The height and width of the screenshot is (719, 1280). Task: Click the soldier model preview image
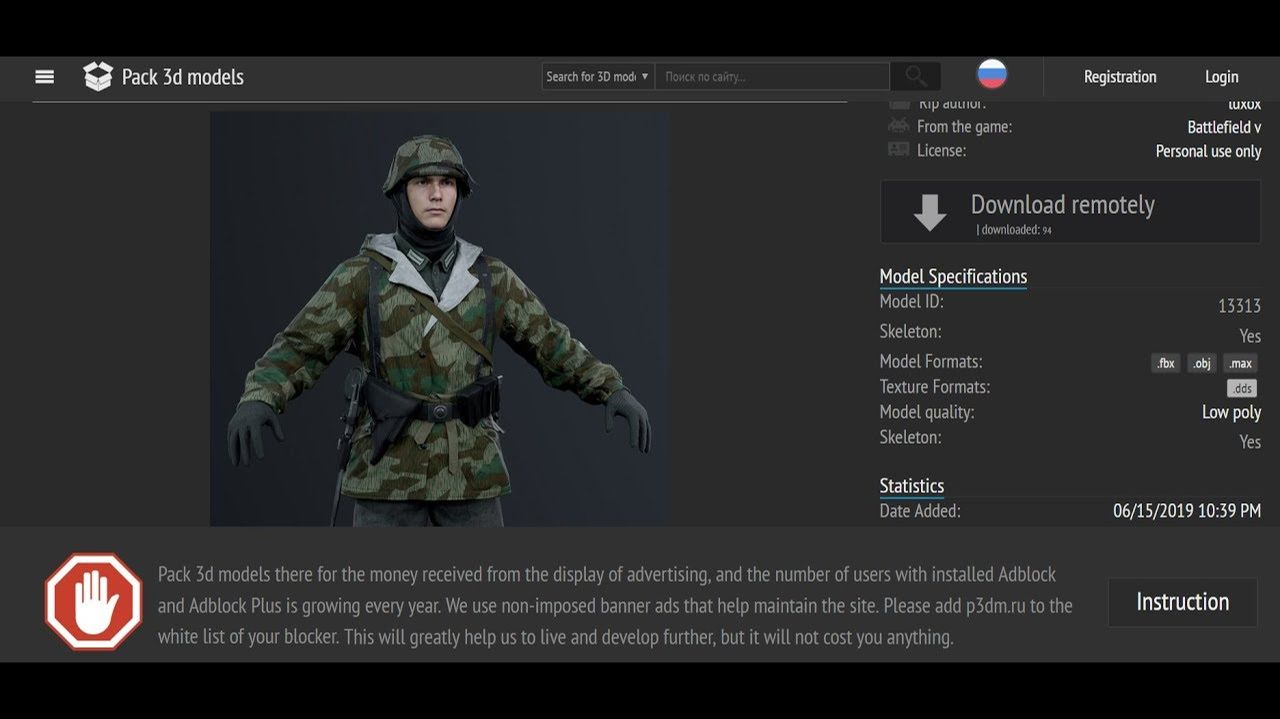[x=440, y=318]
